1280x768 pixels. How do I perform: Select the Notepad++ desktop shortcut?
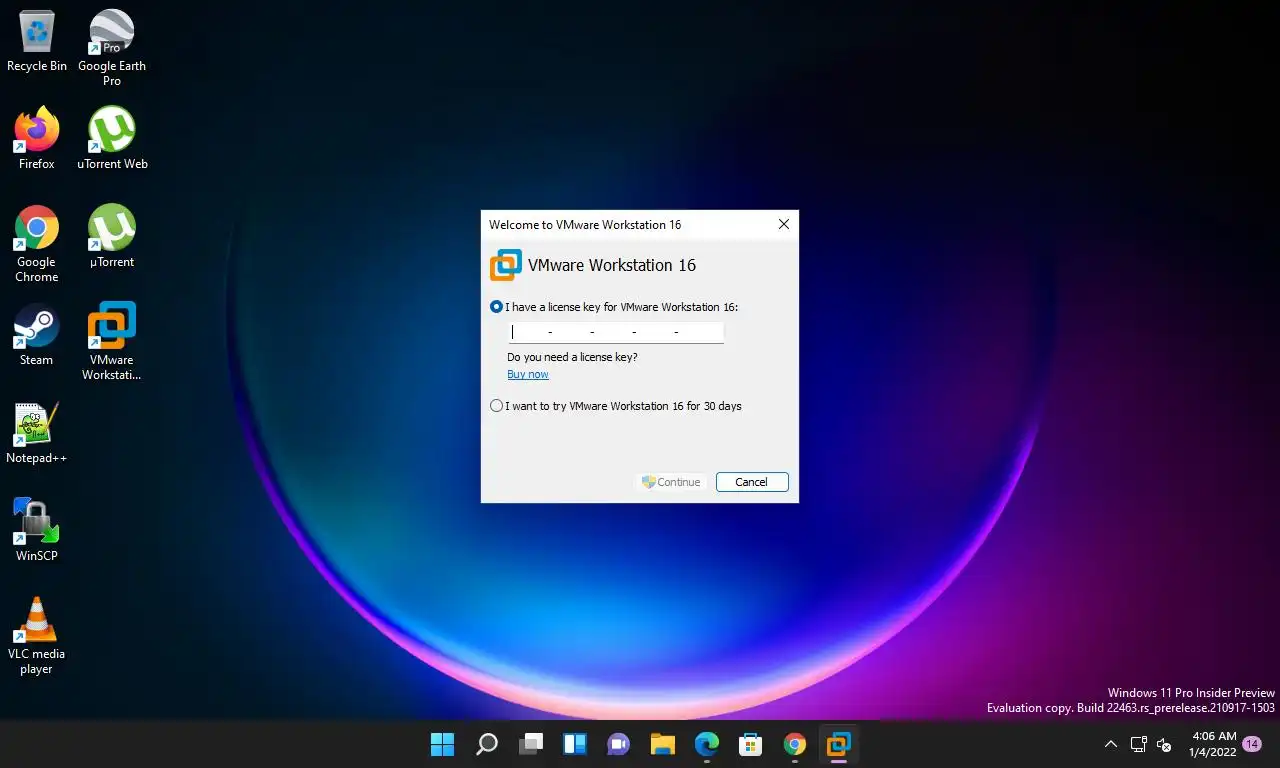click(37, 433)
